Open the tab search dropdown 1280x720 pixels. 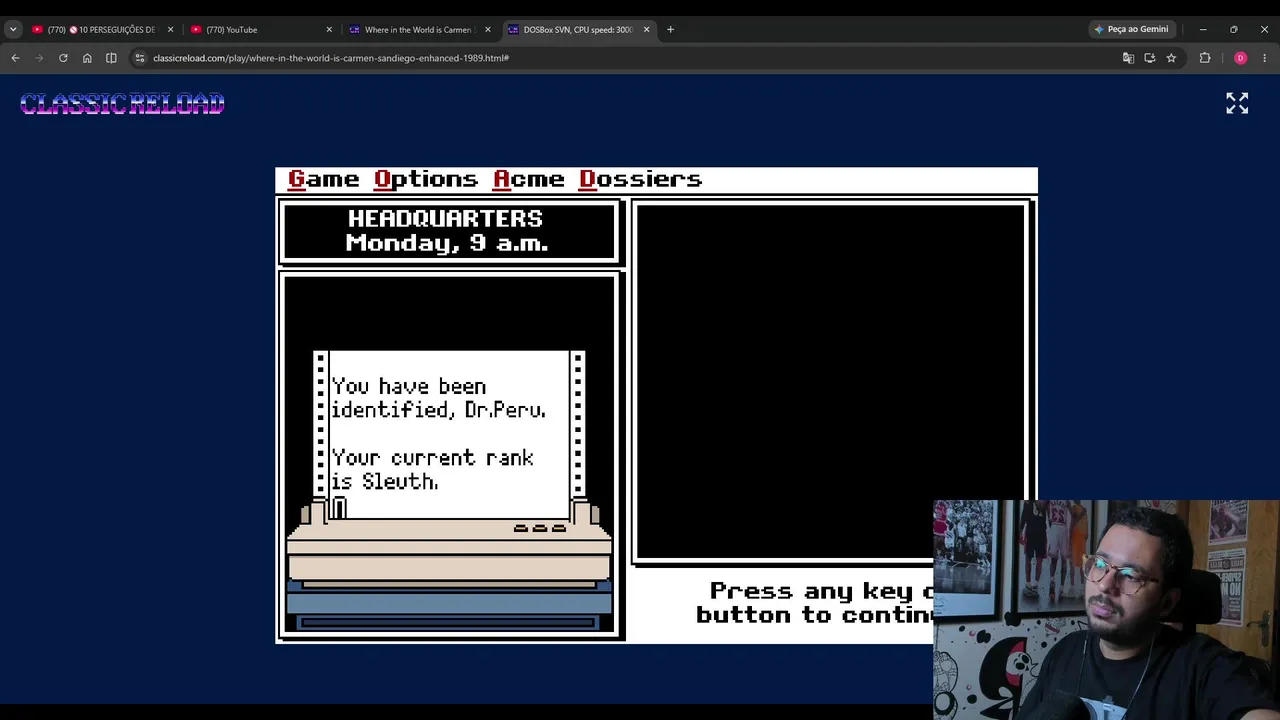tap(13, 29)
